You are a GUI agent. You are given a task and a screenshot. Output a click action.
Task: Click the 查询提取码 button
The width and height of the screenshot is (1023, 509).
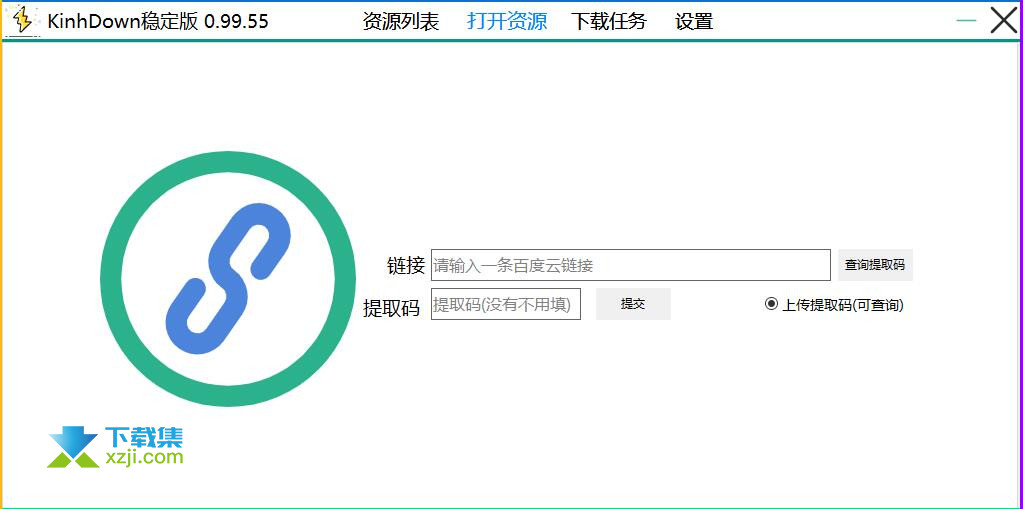pyautogui.click(x=875, y=265)
